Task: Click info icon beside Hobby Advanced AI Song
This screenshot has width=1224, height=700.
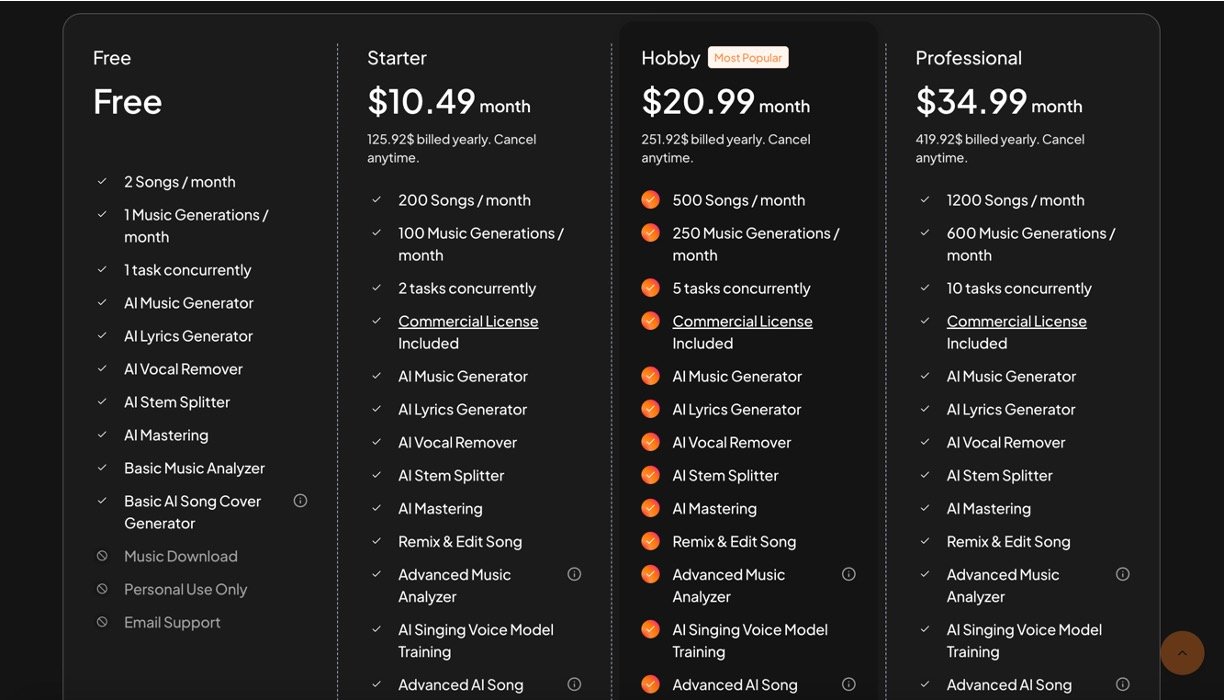Action: (849, 685)
